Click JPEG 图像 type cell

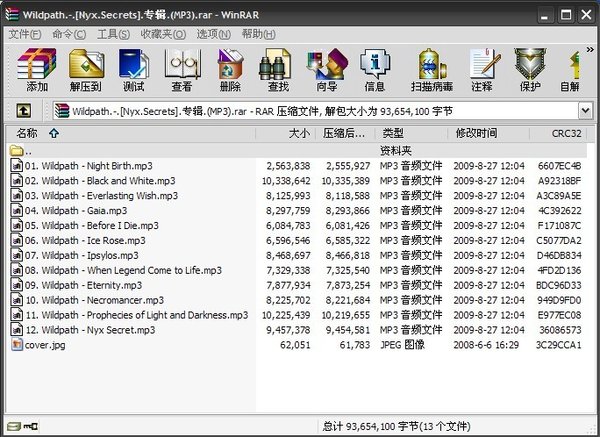click(x=402, y=345)
